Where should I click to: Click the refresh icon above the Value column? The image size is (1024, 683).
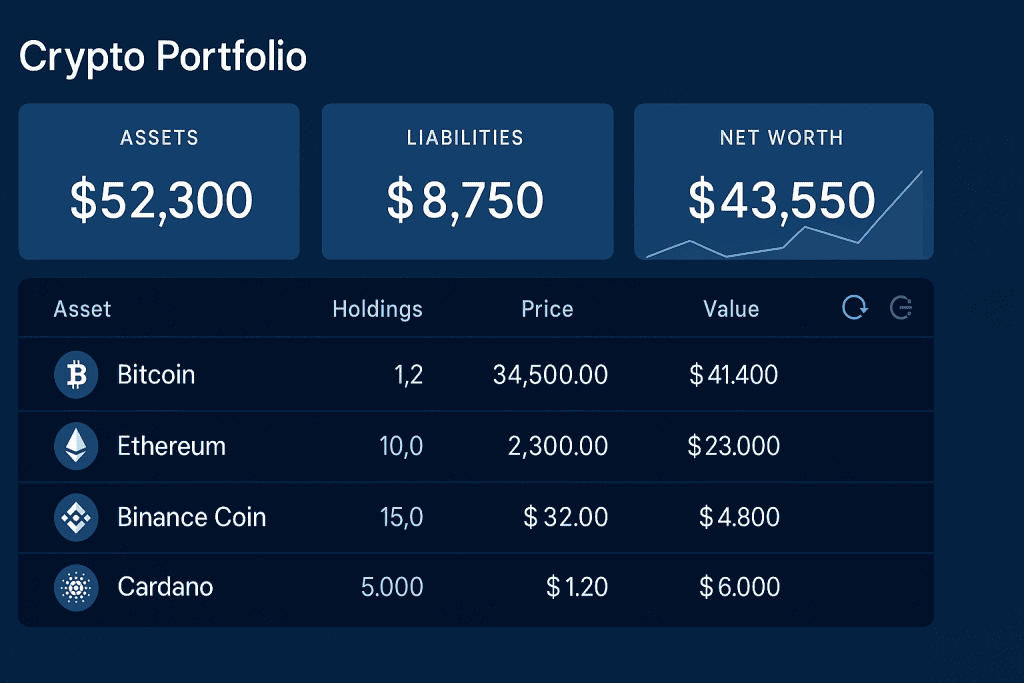click(x=854, y=308)
